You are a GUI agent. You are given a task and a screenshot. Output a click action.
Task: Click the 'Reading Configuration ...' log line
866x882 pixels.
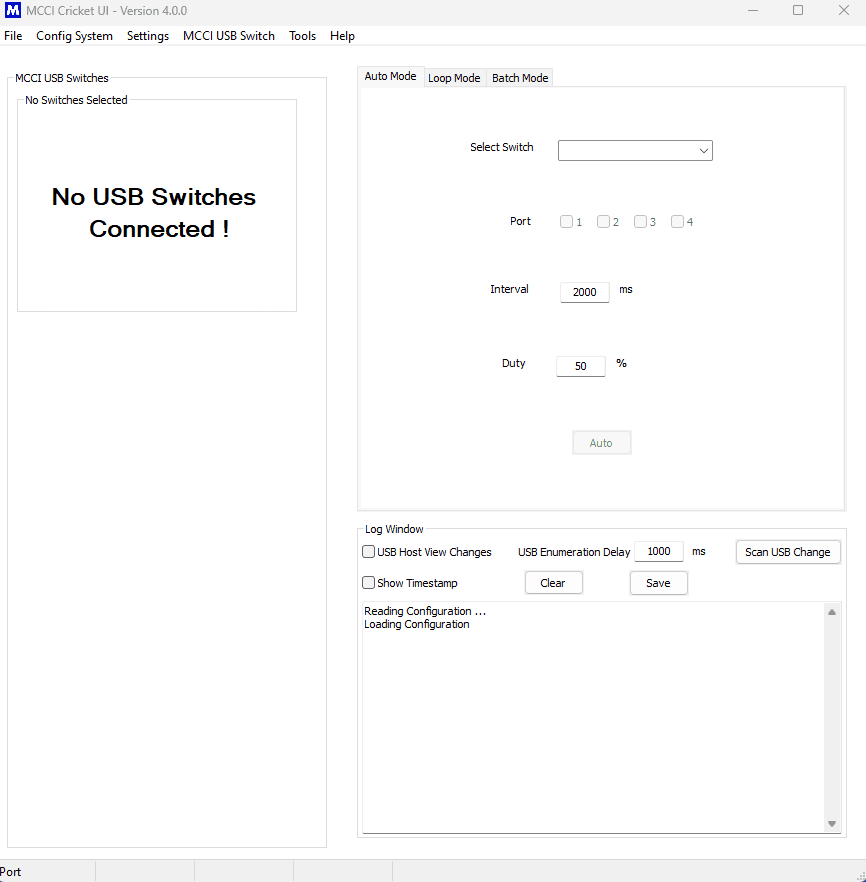[425, 611]
